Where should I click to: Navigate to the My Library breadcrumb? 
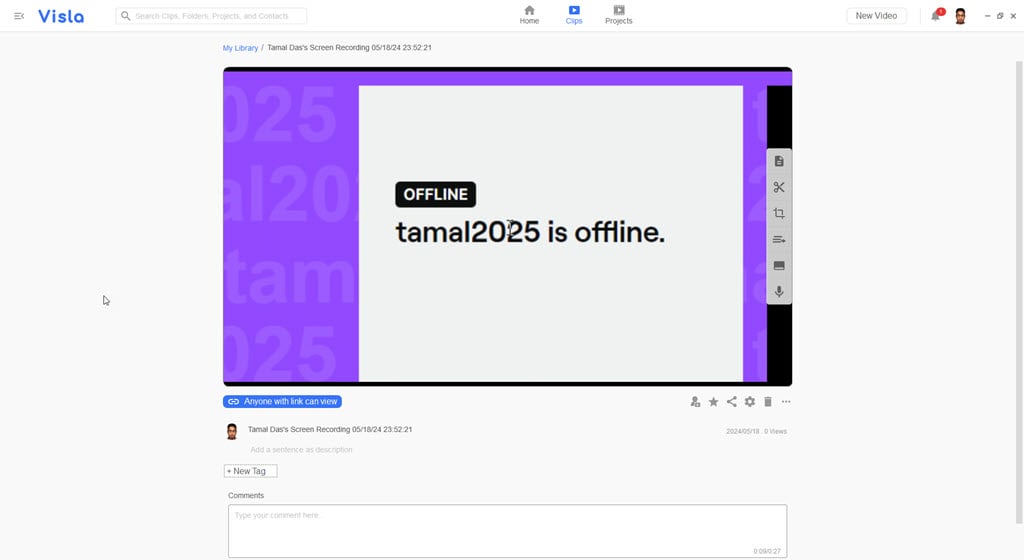[x=240, y=48]
